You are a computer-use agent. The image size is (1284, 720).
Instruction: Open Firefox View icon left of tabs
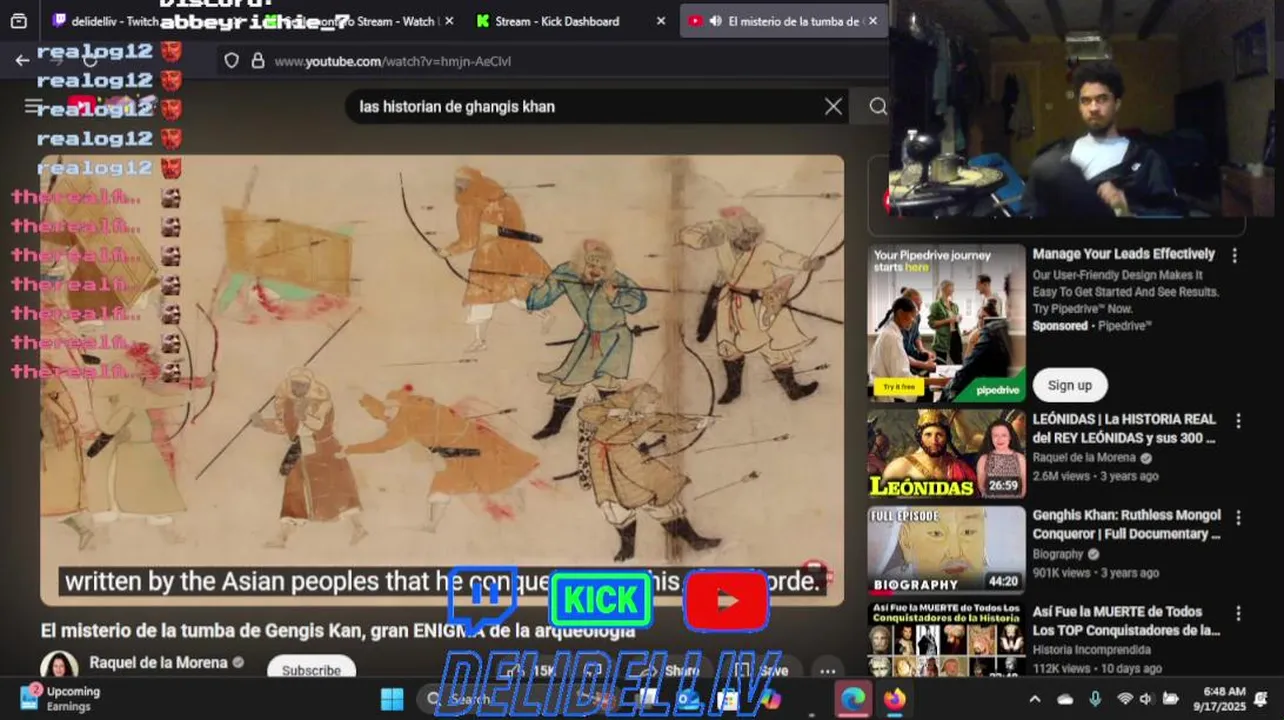18,21
